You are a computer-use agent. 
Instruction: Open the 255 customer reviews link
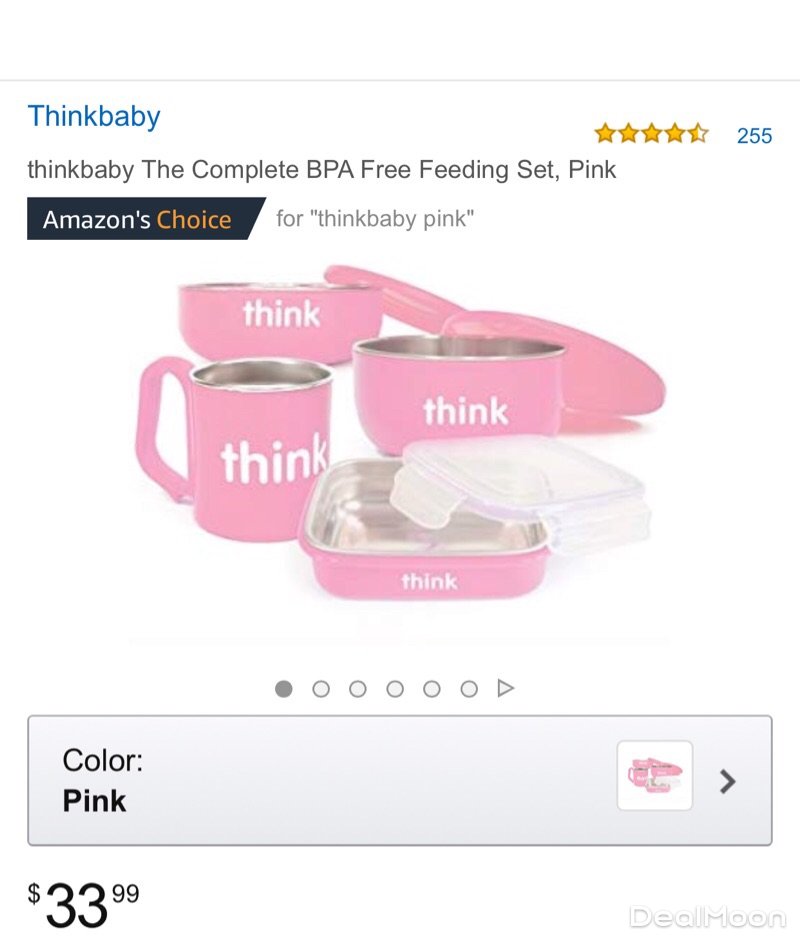754,136
